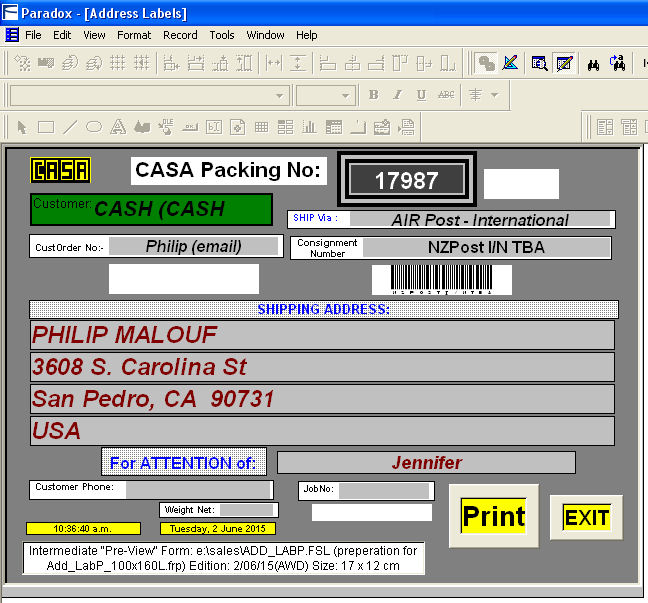Open the View menu
Viewport: 648px width, 603px height.
pos(94,35)
